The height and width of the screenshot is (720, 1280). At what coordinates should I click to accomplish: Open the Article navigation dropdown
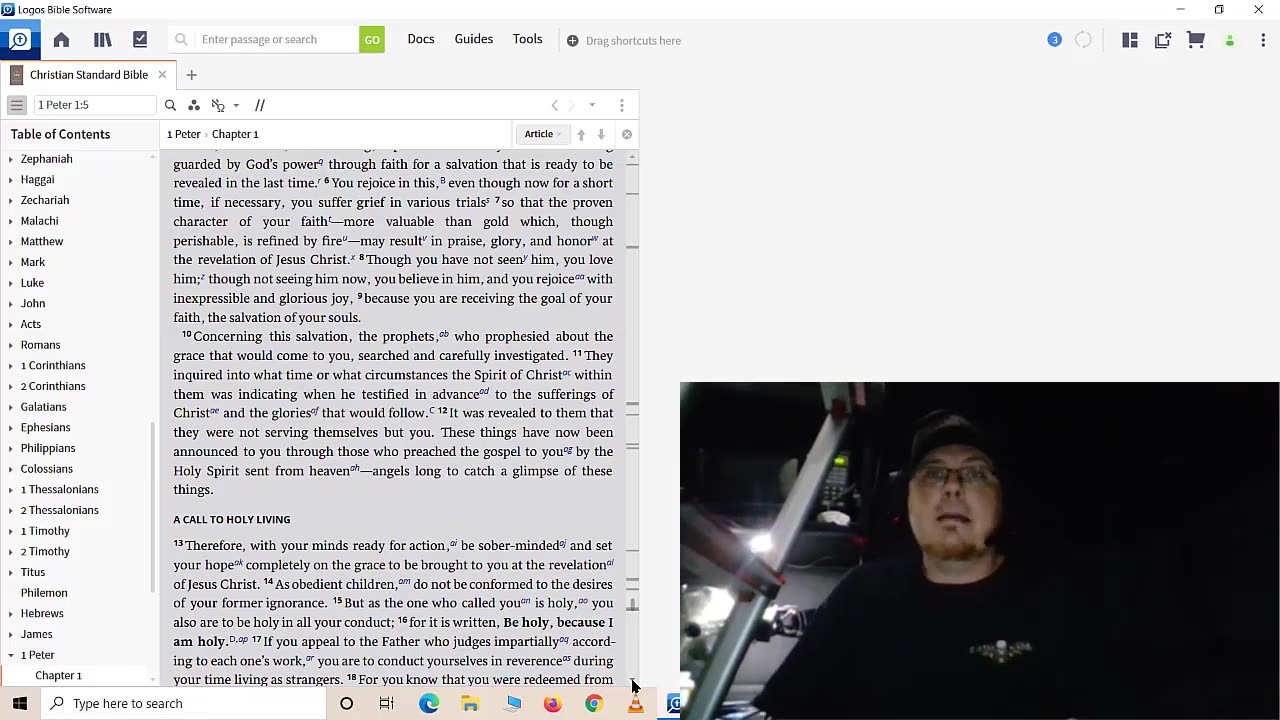(543, 134)
